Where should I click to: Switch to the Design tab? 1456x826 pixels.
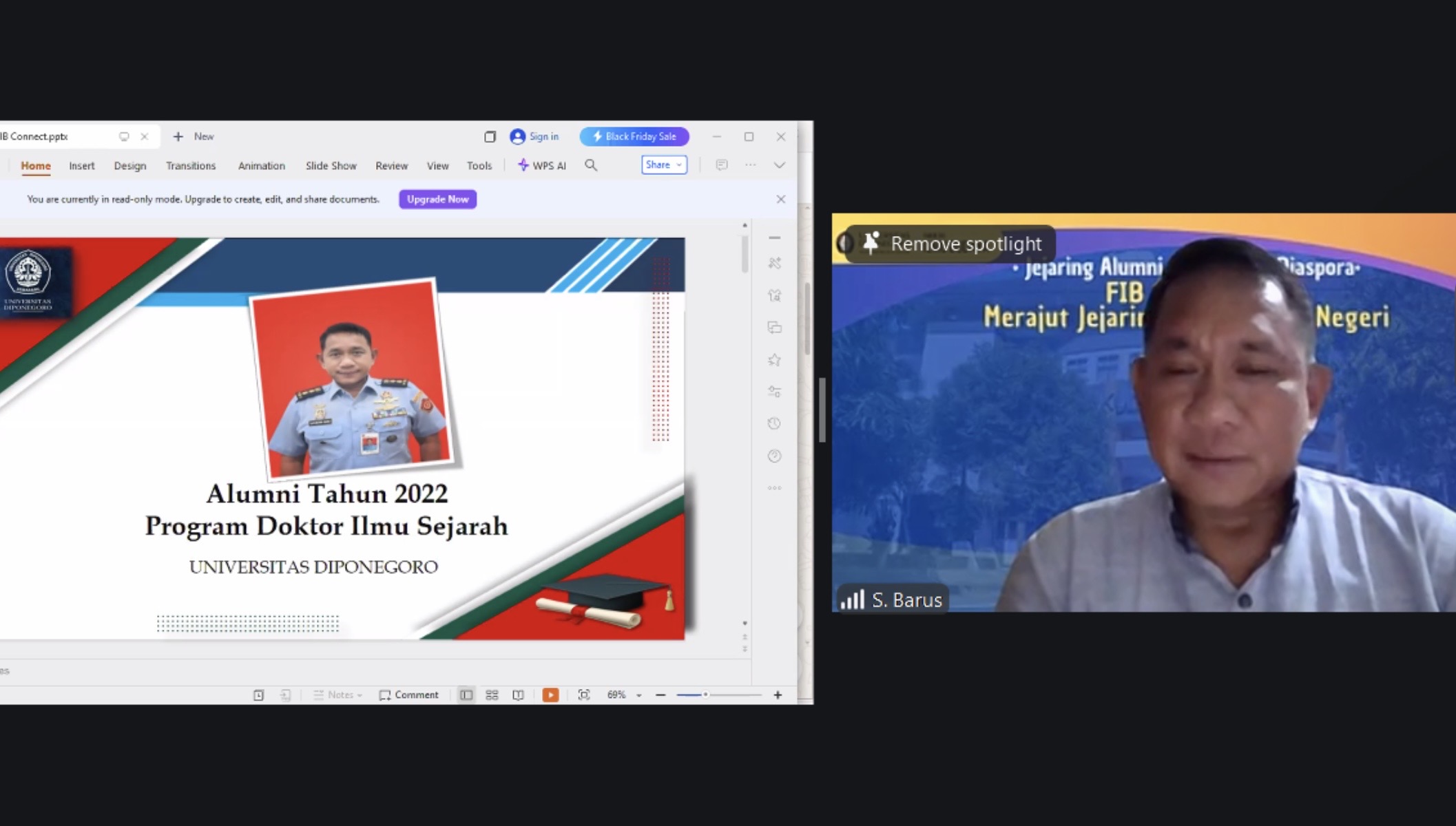[x=130, y=166]
